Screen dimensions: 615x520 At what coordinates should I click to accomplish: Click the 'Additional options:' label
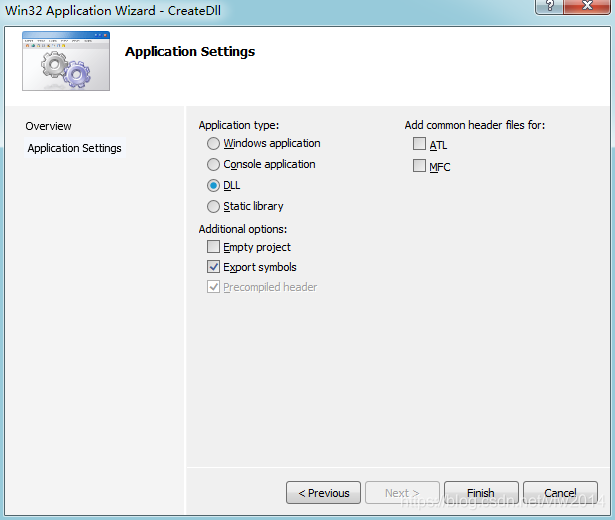tap(243, 229)
